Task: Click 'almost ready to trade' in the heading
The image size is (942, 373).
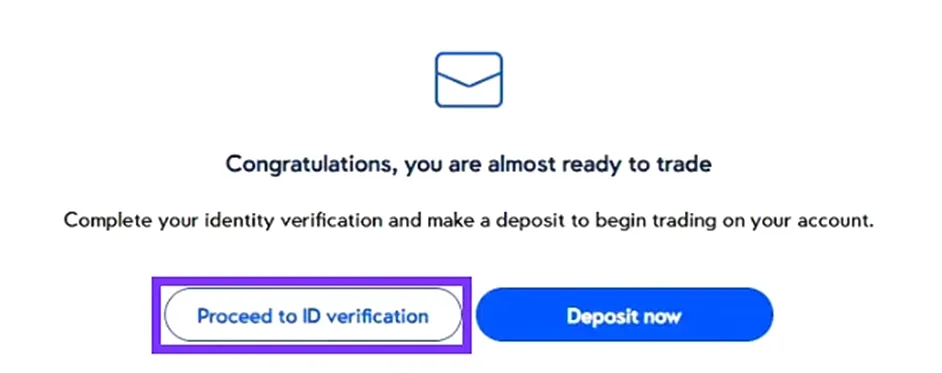Action: [x=600, y=163]
